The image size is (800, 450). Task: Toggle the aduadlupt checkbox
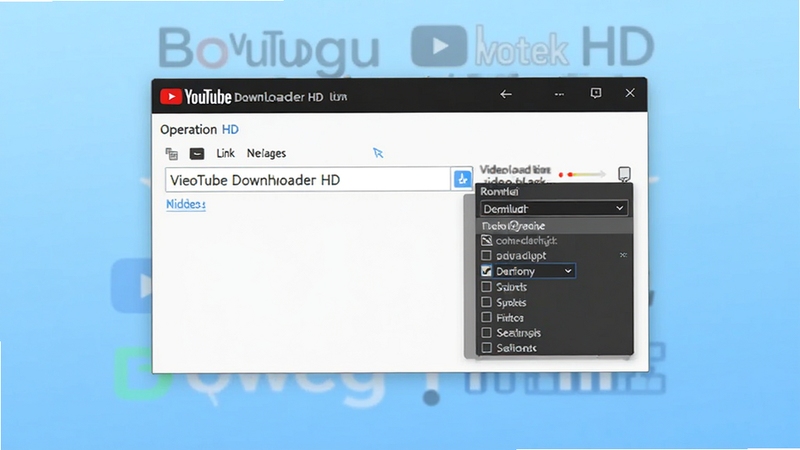[486, 255]
